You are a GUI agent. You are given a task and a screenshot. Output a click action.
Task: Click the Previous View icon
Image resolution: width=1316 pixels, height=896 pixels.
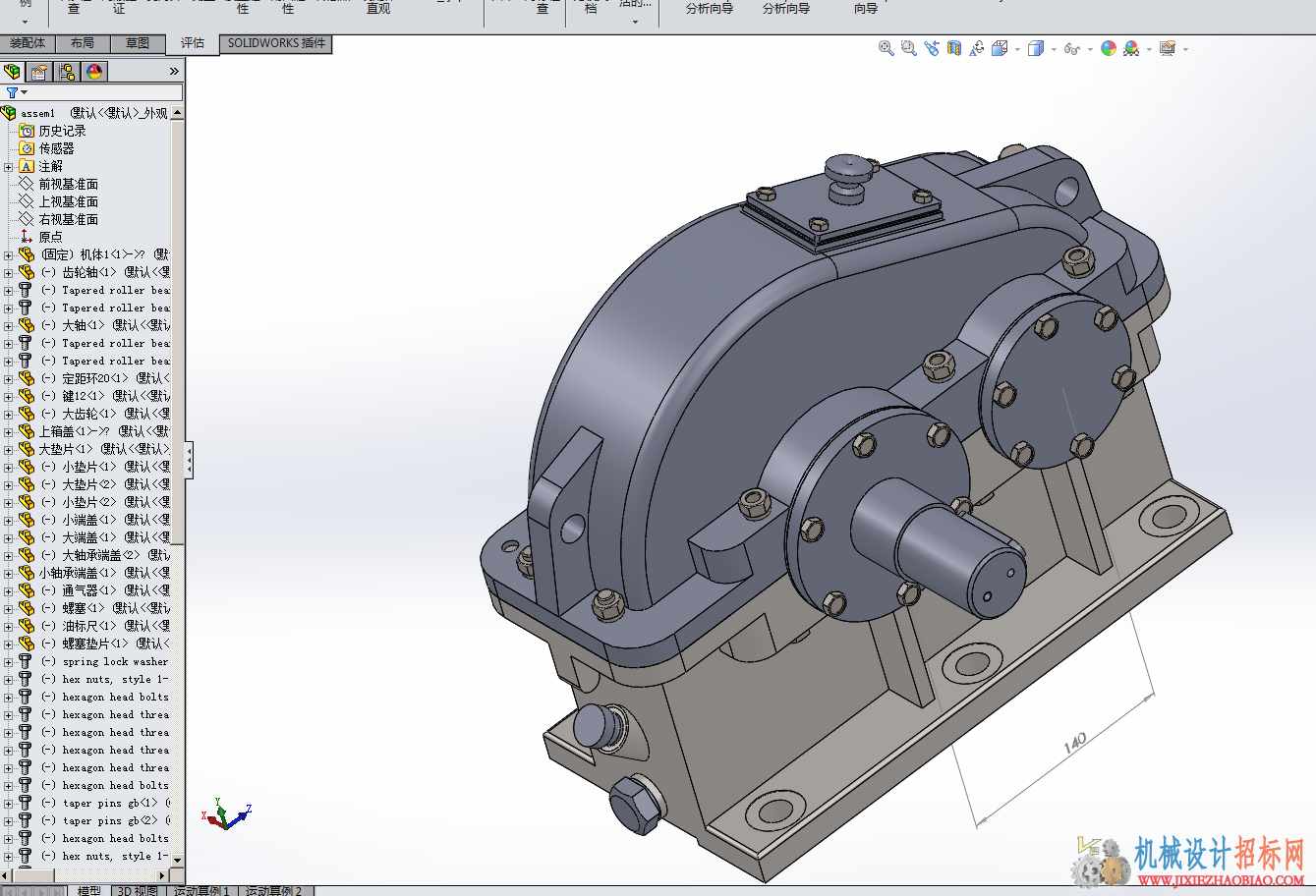click(932, 48)
